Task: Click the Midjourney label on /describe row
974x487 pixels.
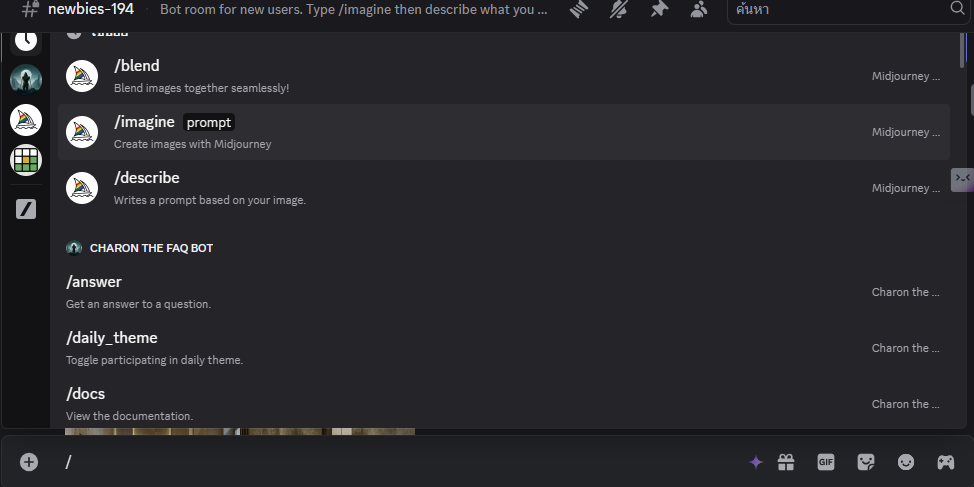Action: (x=906, y=188)
